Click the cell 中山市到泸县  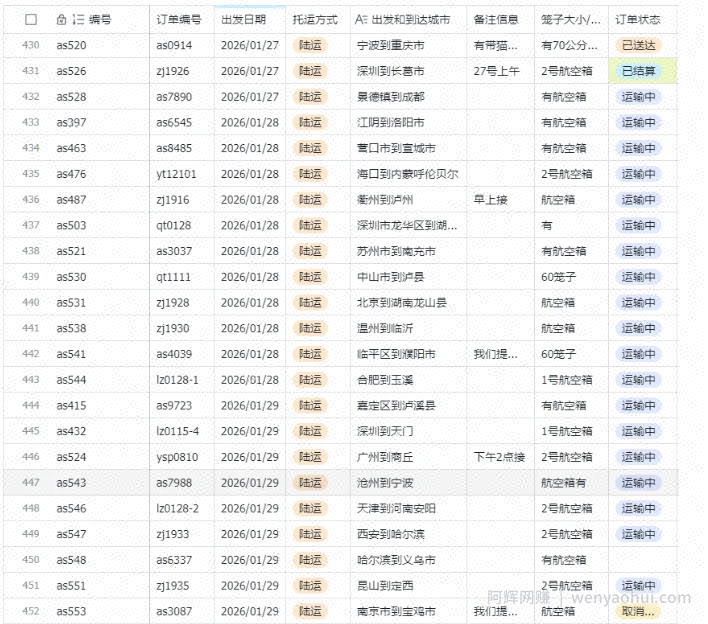(x=391, y=277)
